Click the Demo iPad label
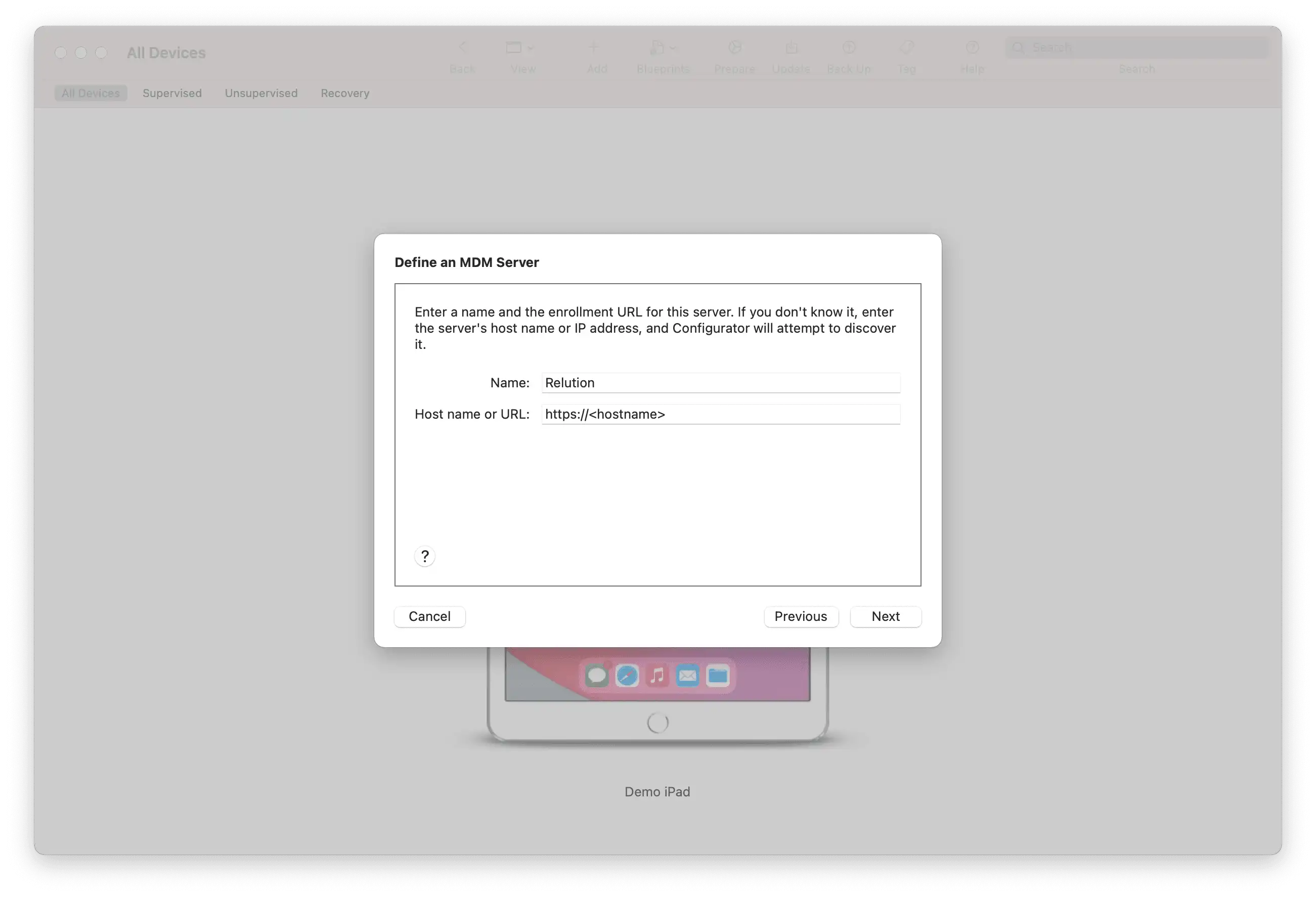Viewport: 1316px width, 897px height. pos(657,792)
